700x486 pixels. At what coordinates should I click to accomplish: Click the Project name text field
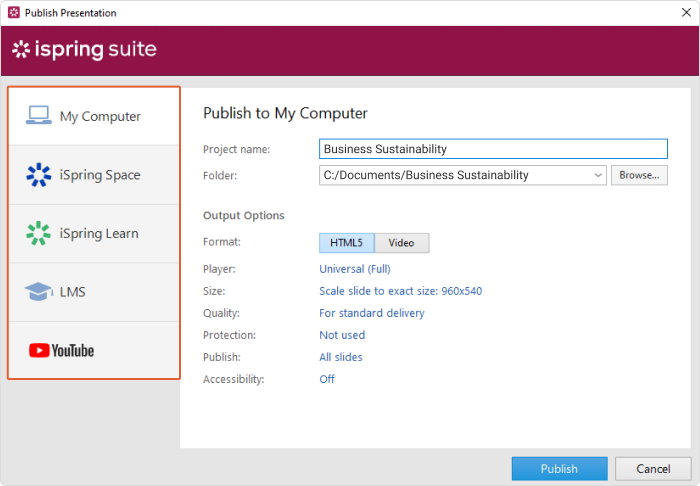point(493,149)
